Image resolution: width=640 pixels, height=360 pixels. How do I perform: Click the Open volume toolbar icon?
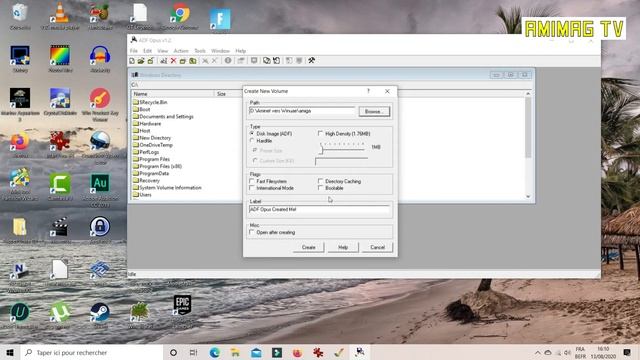point(141,61)
